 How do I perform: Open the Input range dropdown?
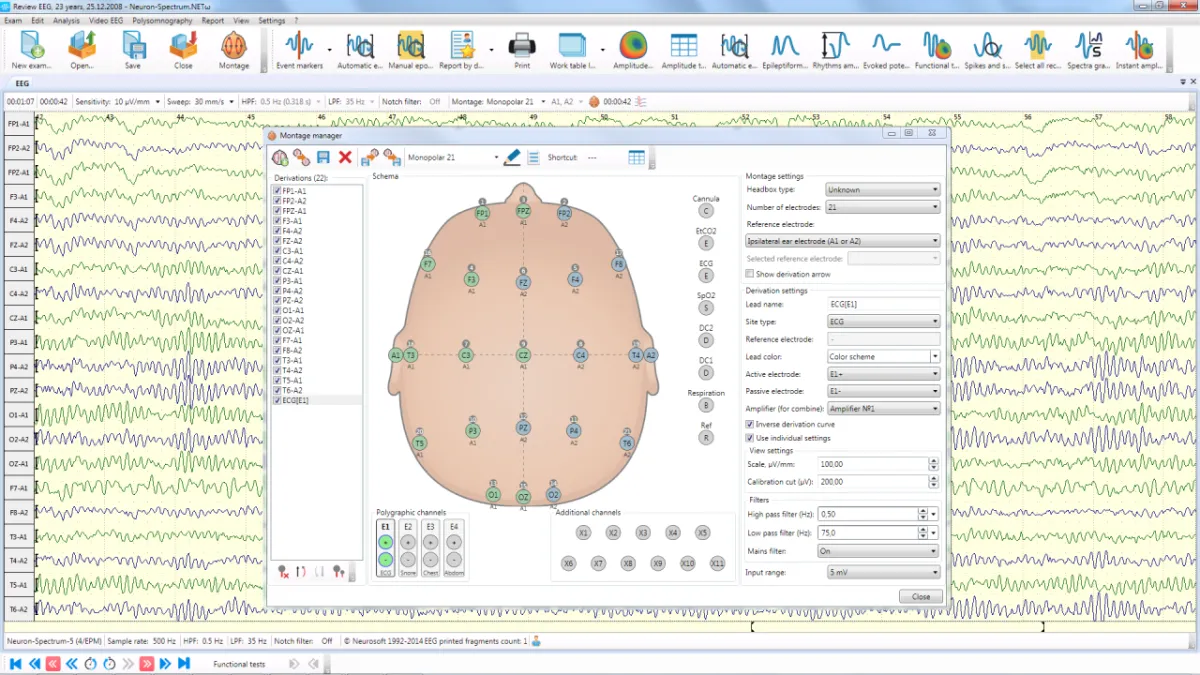click(882, 573)
